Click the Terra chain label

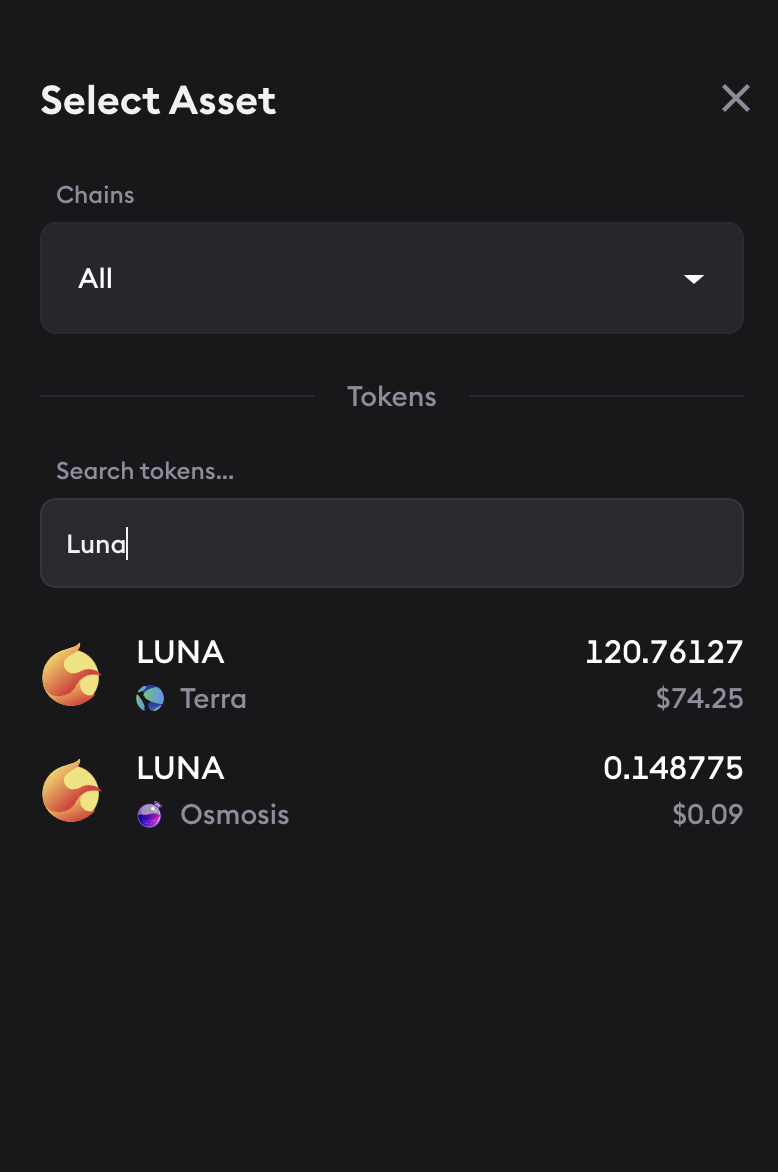(x=213, y=698)
